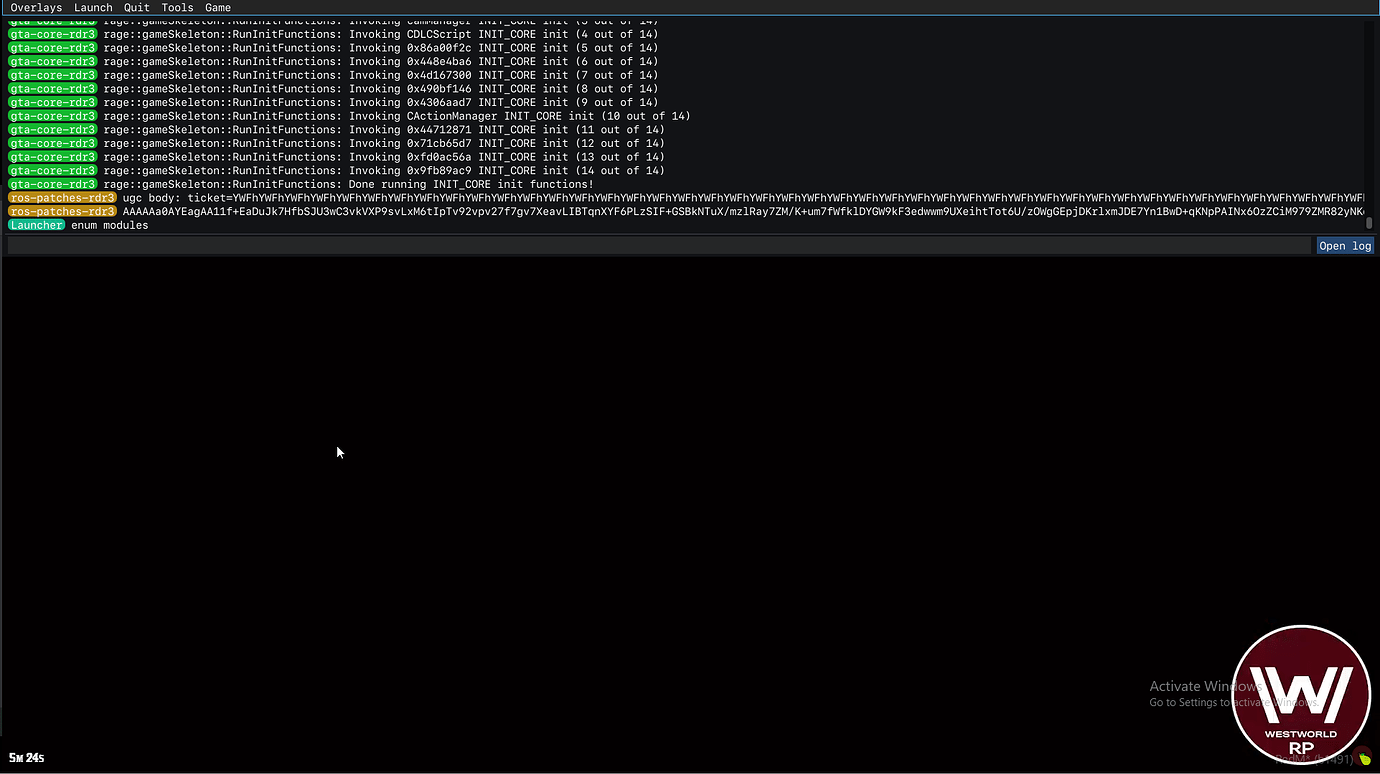Viewport: 1380px width, 774px height.
Task: Click the Westworld RP circular logo
Action: [x=1300, y=695]
